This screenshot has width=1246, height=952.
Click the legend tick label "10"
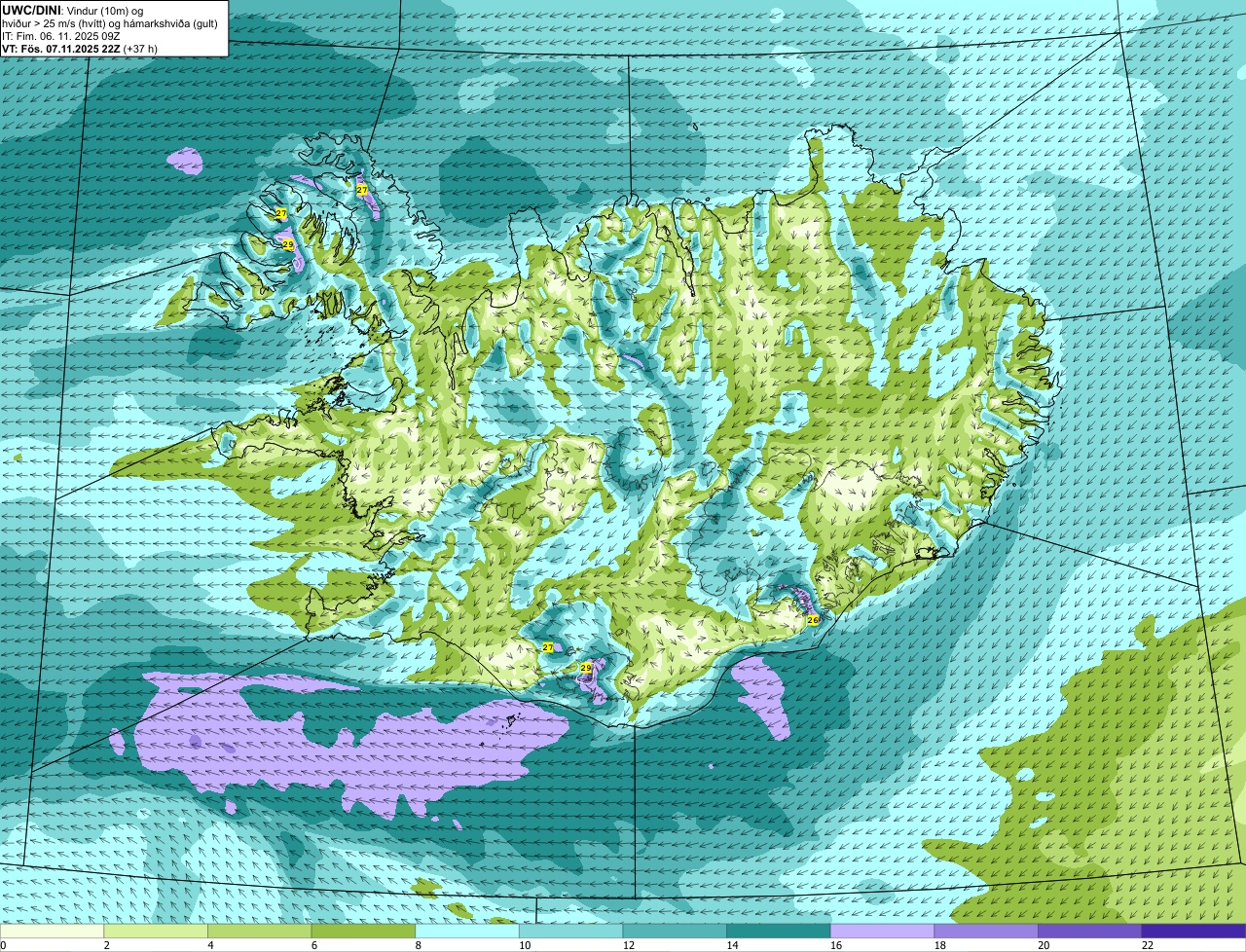tap(525, 945)
